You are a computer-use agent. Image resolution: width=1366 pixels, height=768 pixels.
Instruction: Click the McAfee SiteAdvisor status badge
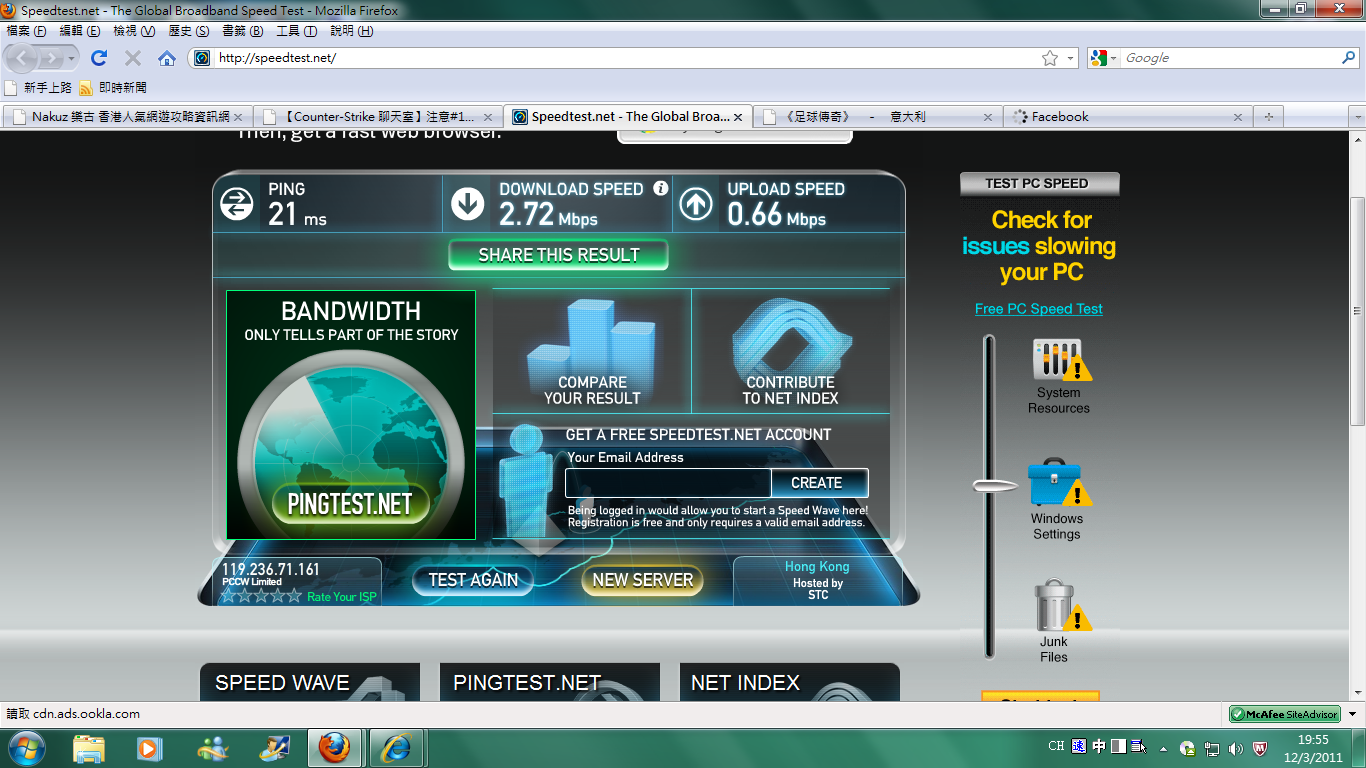1285,714
